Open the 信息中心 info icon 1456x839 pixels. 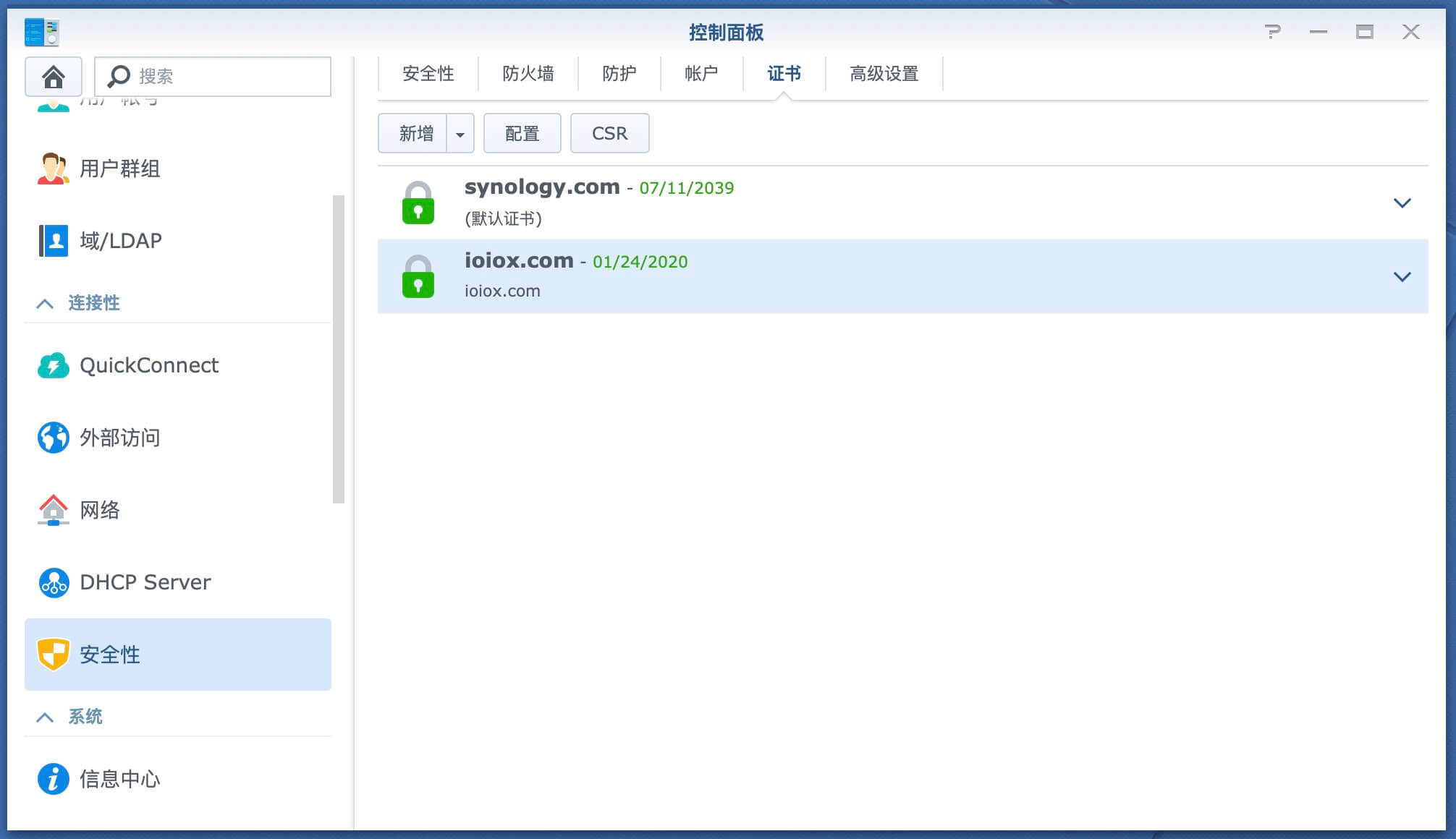(x=53, y=779)
